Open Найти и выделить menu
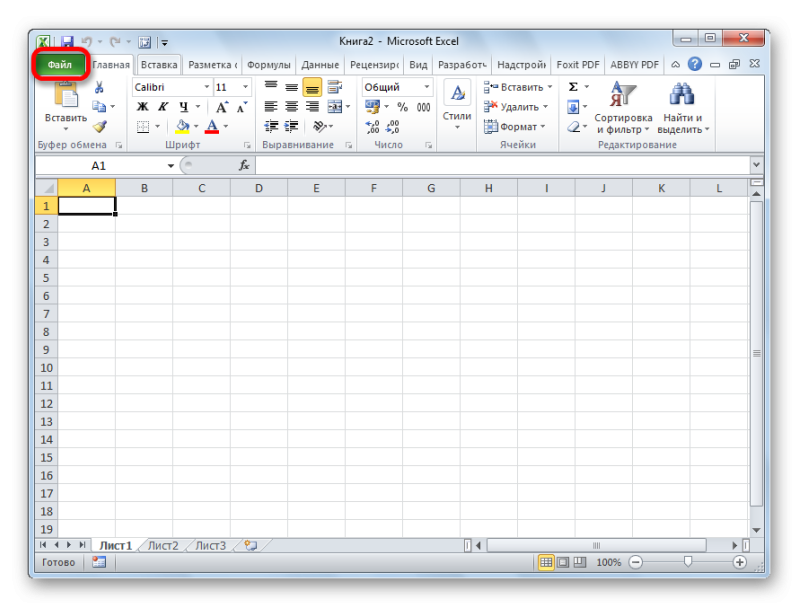 tap(683, 107)
